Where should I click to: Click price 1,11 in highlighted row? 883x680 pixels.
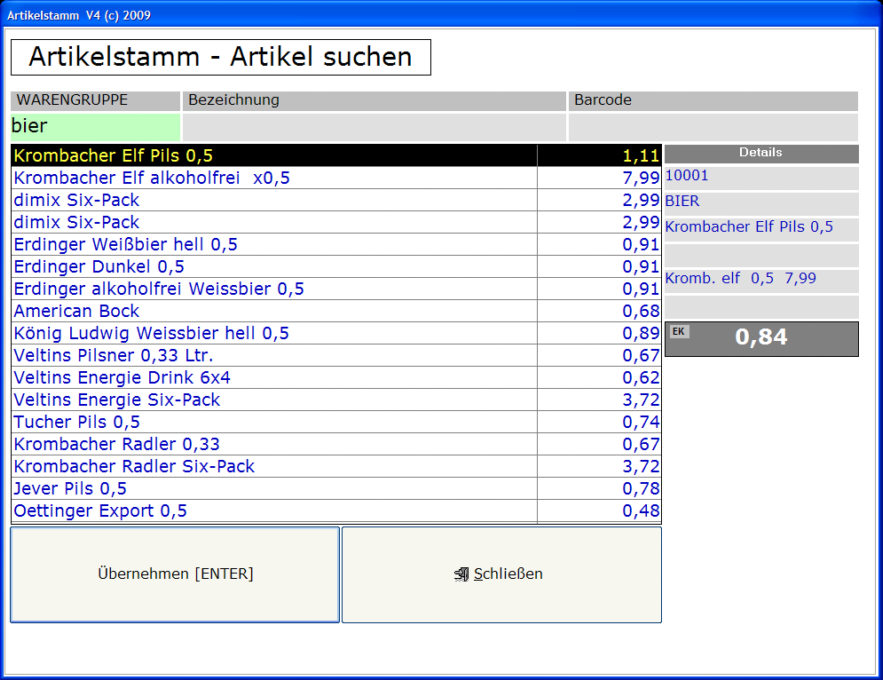coord(641,155)
